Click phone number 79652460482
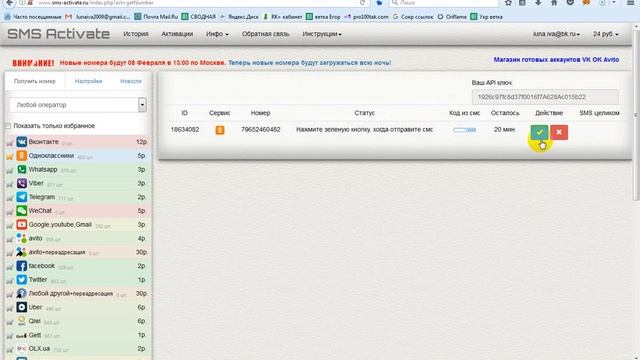The width and height of the screenshot is (640, 360). 260,129
